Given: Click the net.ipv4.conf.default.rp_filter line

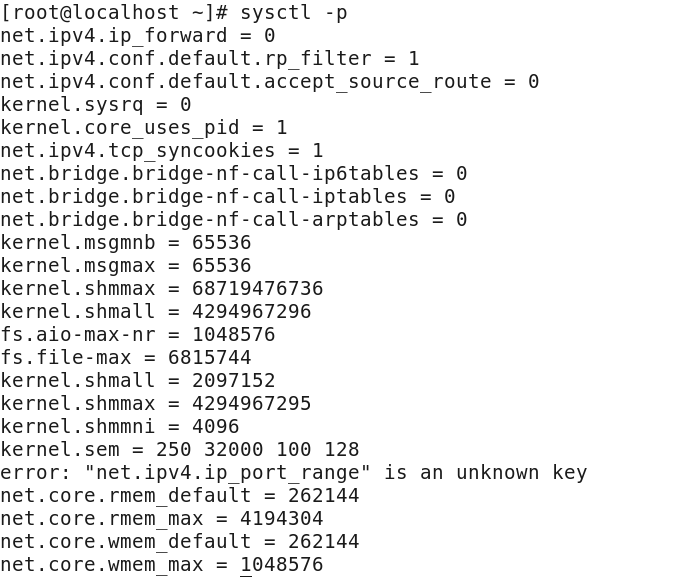Looking at the screenshot, I should point(210,59).
